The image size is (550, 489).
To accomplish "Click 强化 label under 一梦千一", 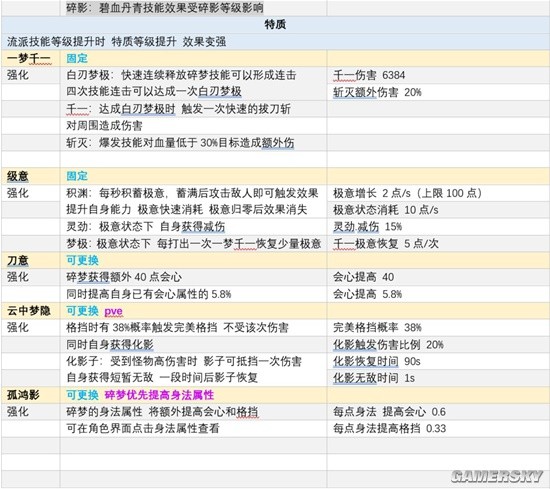I will pos(18,75).
